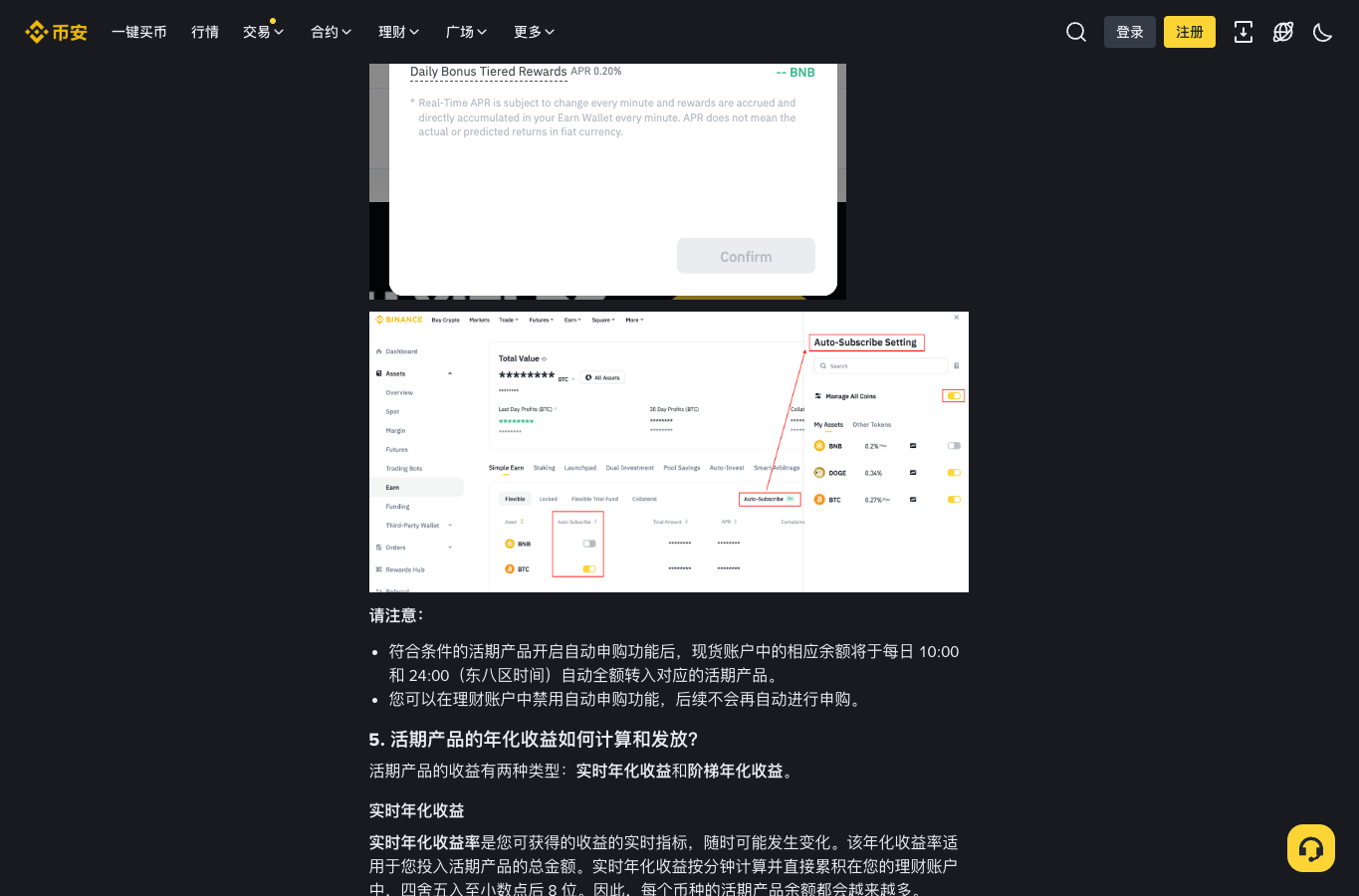The width and height of the screenshot is (1359, 896).
Task: Expand the 广场 dropdown menu
Action: [467, 32]
